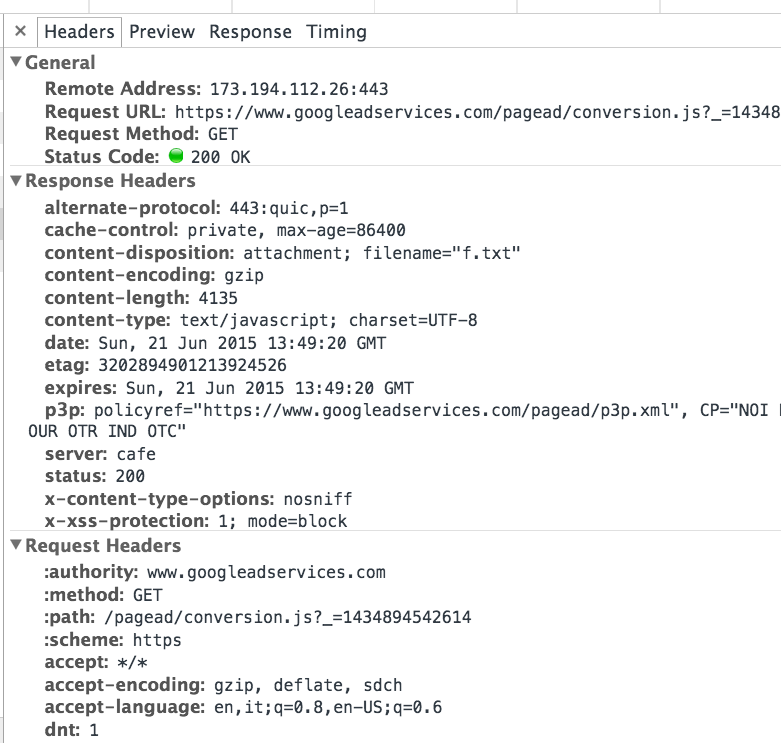
Task: Select the Headers tab
Action: [x=79, y=32]
